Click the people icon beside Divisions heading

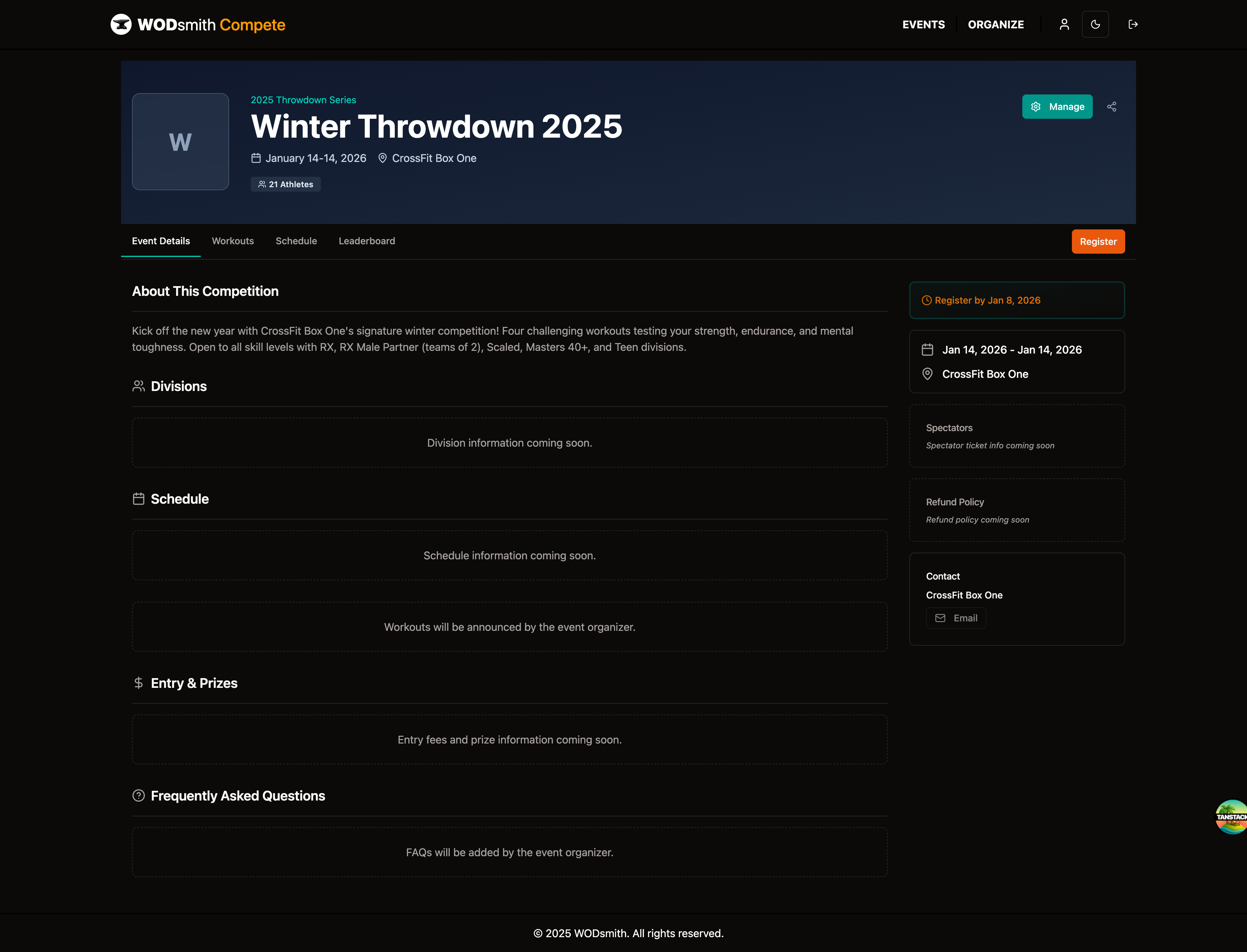(x=138, y=386)
